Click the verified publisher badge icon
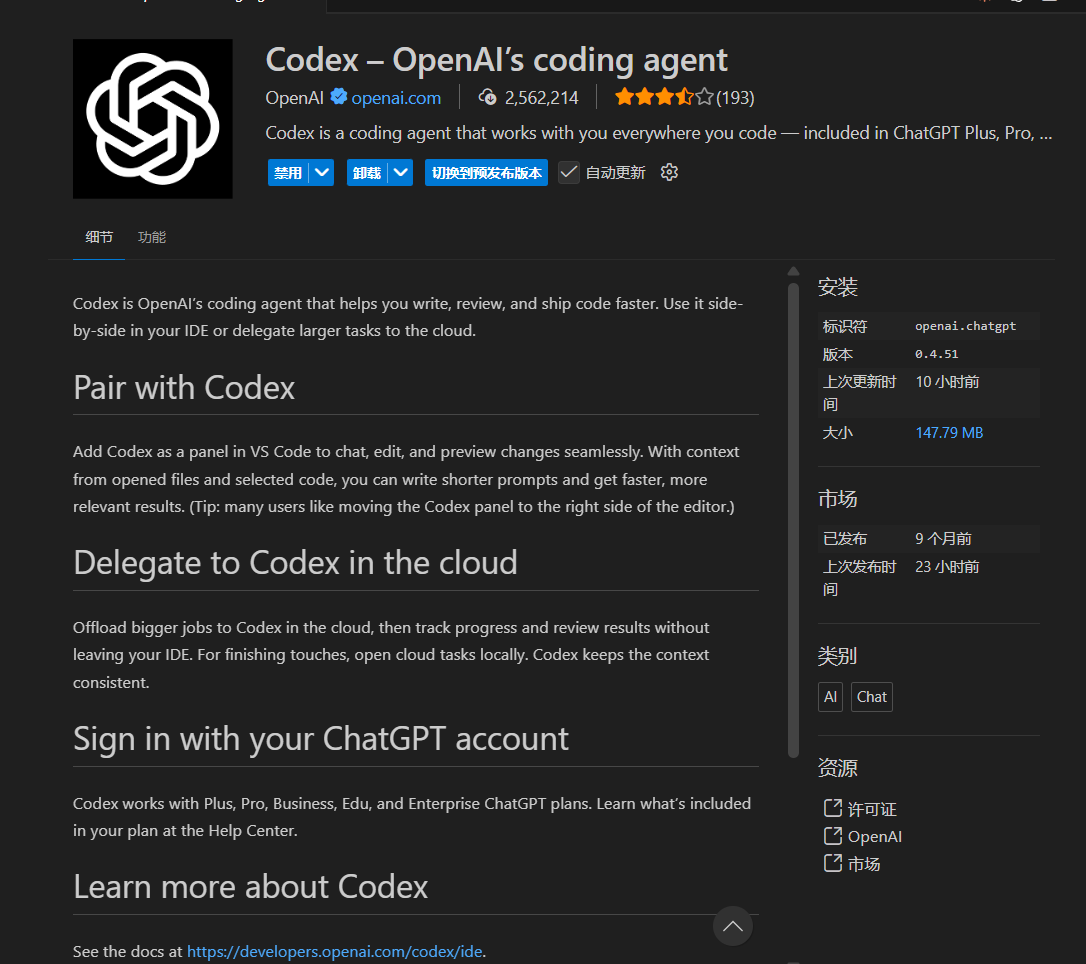Image resolution: width=1086 pixels, height=964 pixels. pos(339,96)
